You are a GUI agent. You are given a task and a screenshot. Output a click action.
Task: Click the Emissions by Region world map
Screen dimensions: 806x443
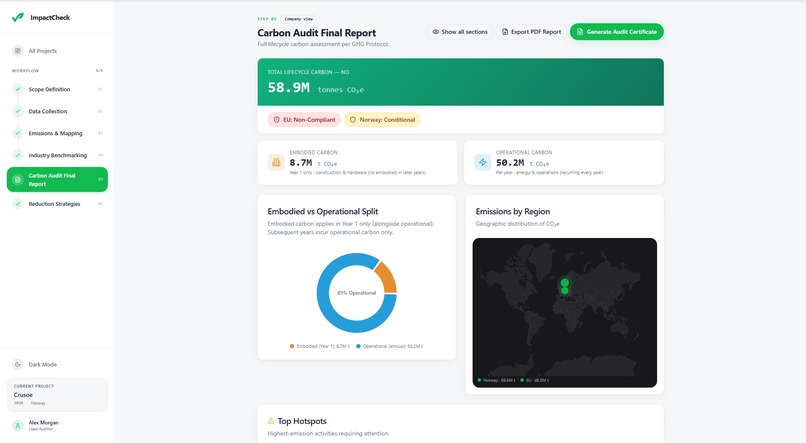(564, 312)
